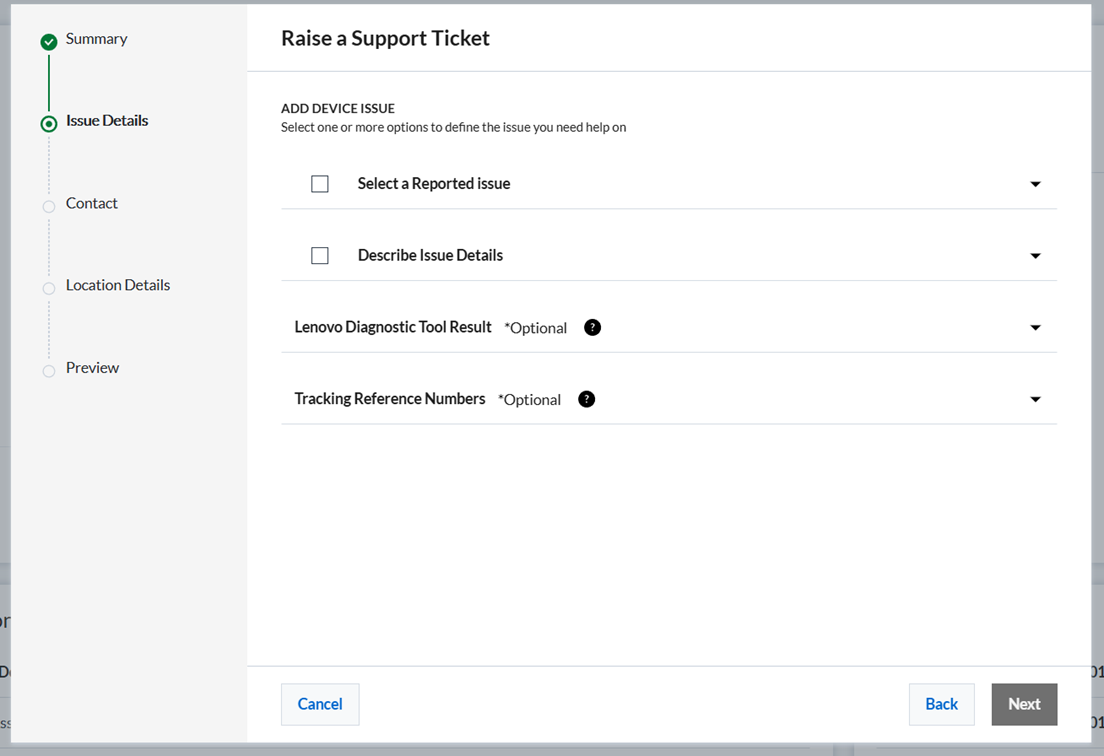Select the Contact step label

92,203
